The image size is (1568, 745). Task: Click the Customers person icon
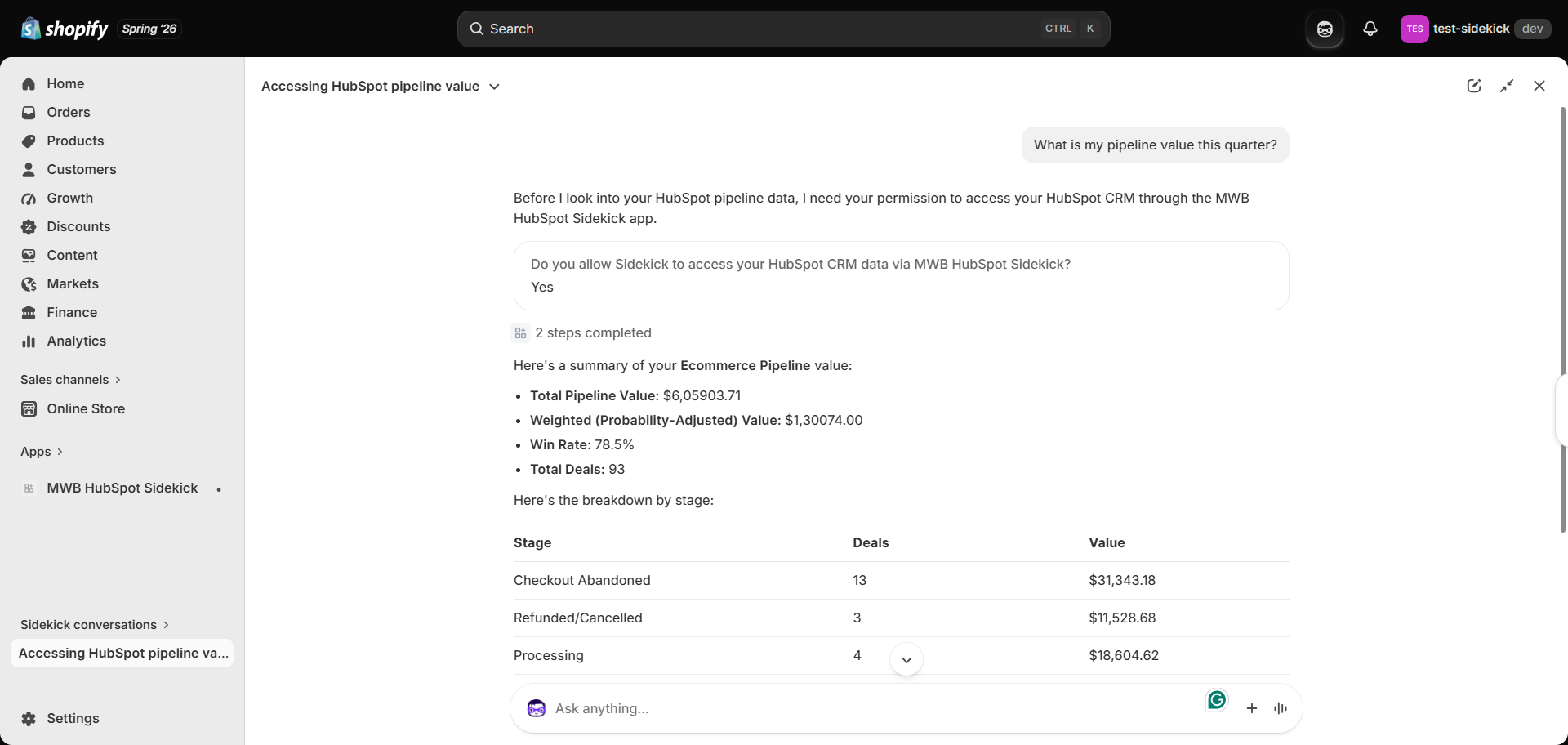click(x=29, y=169)
